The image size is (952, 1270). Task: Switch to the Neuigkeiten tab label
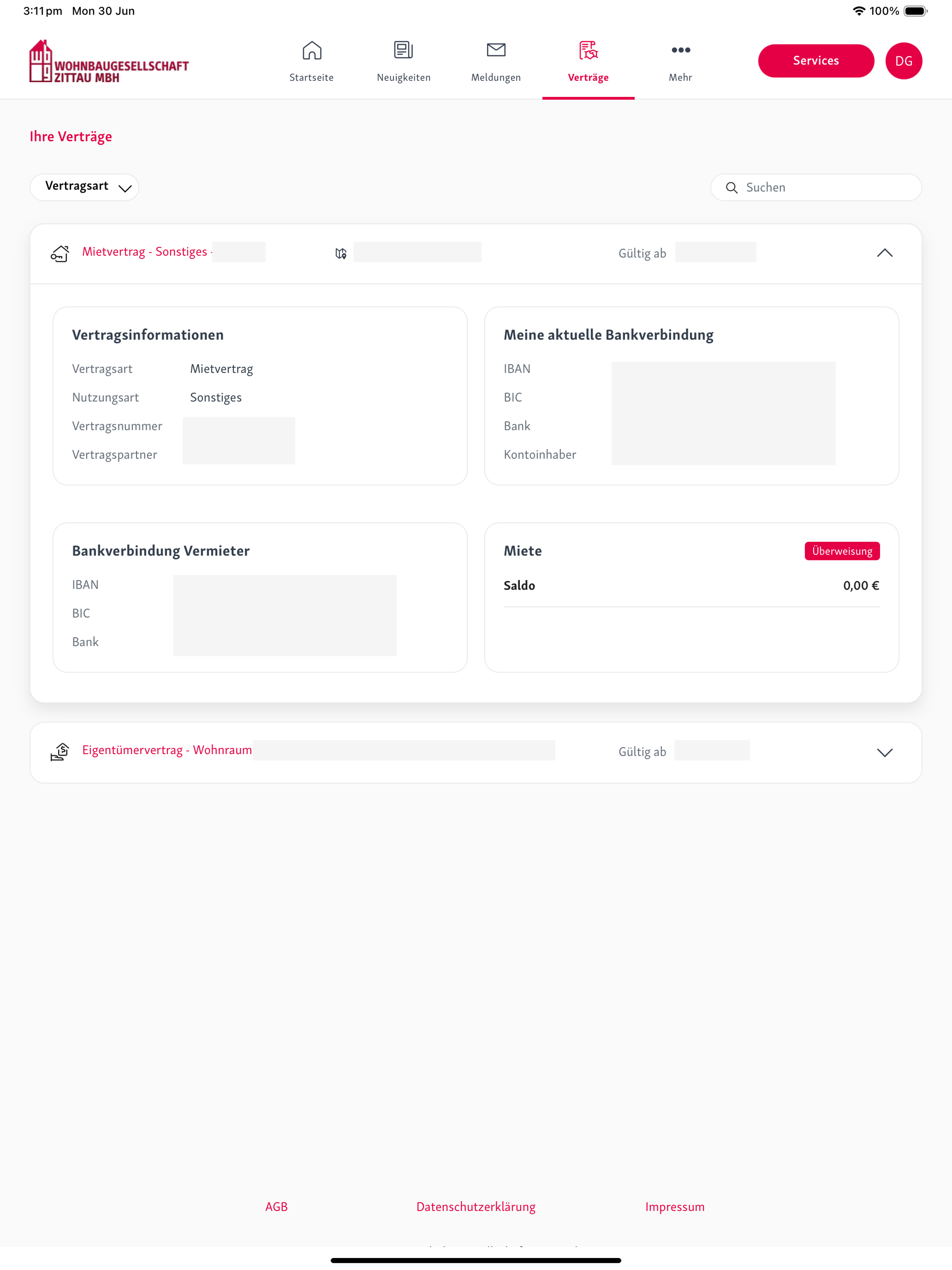(x=404, y=78)
